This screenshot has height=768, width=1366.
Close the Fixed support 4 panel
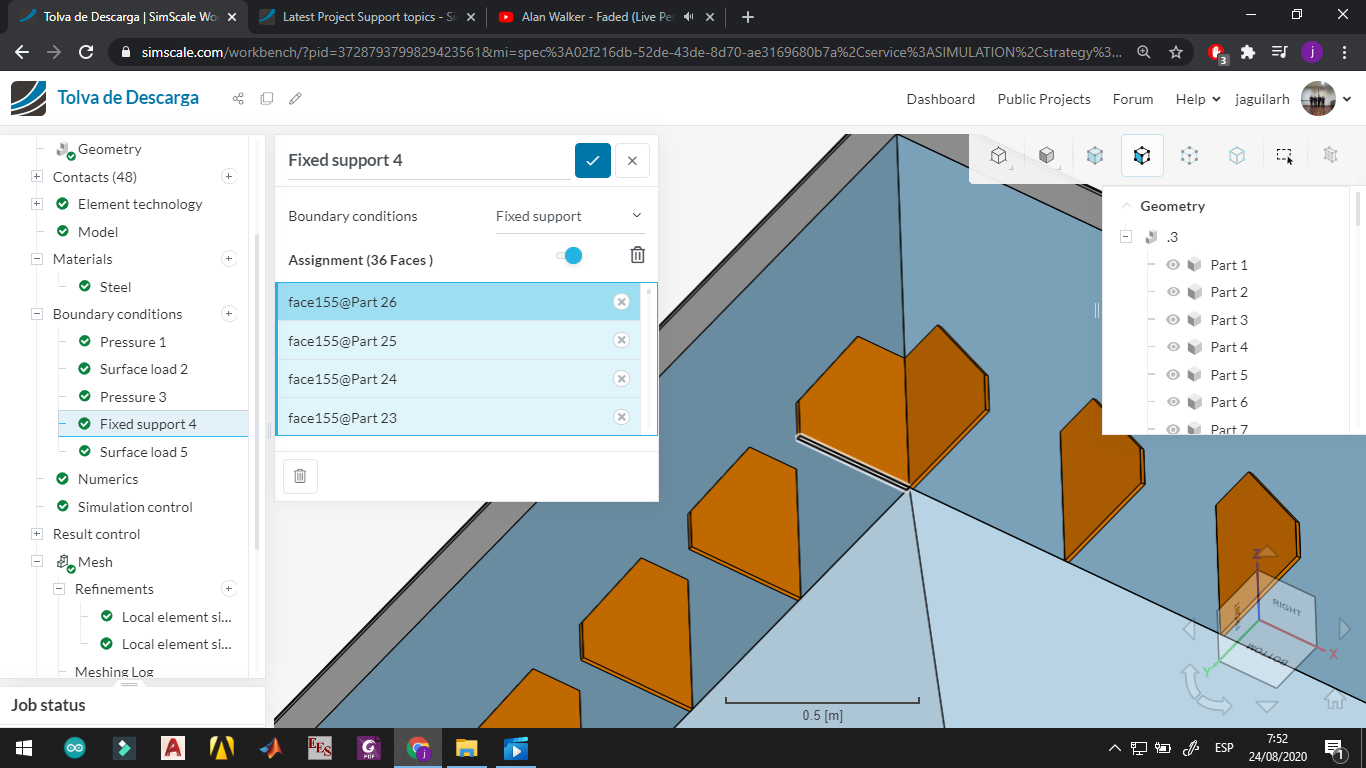632,160
